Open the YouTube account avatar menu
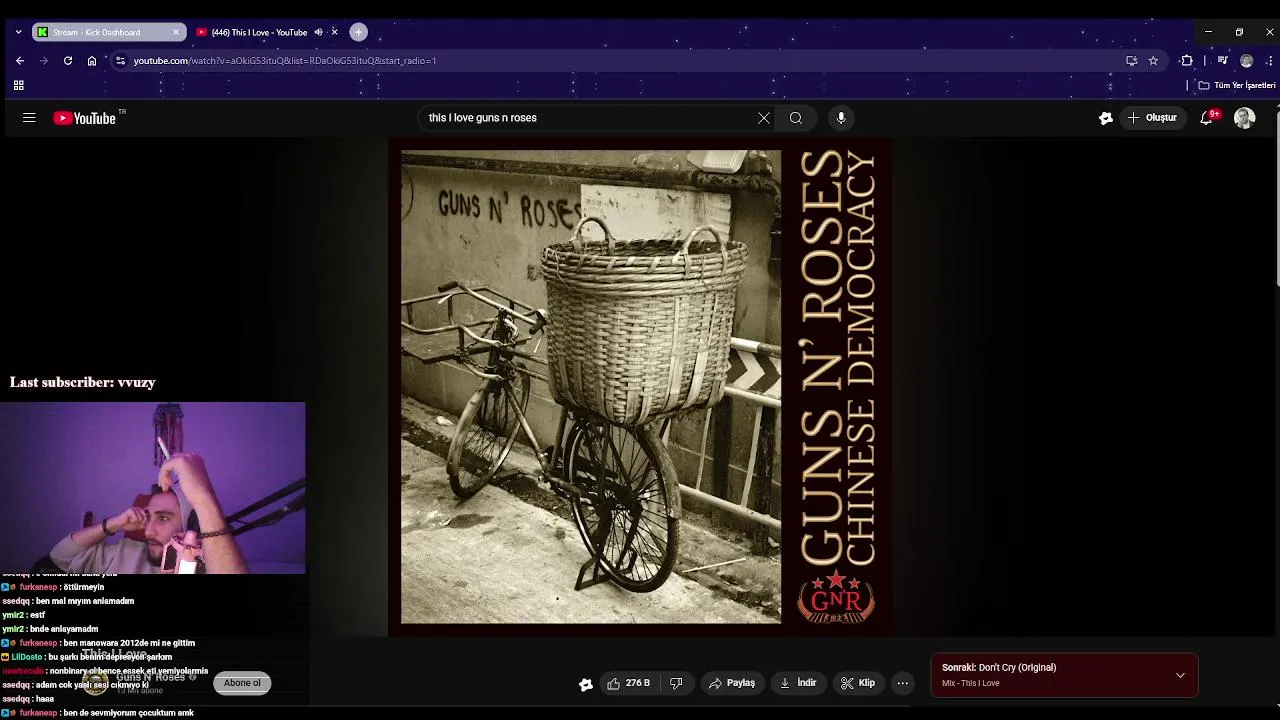 click(x=1244, y=118)
